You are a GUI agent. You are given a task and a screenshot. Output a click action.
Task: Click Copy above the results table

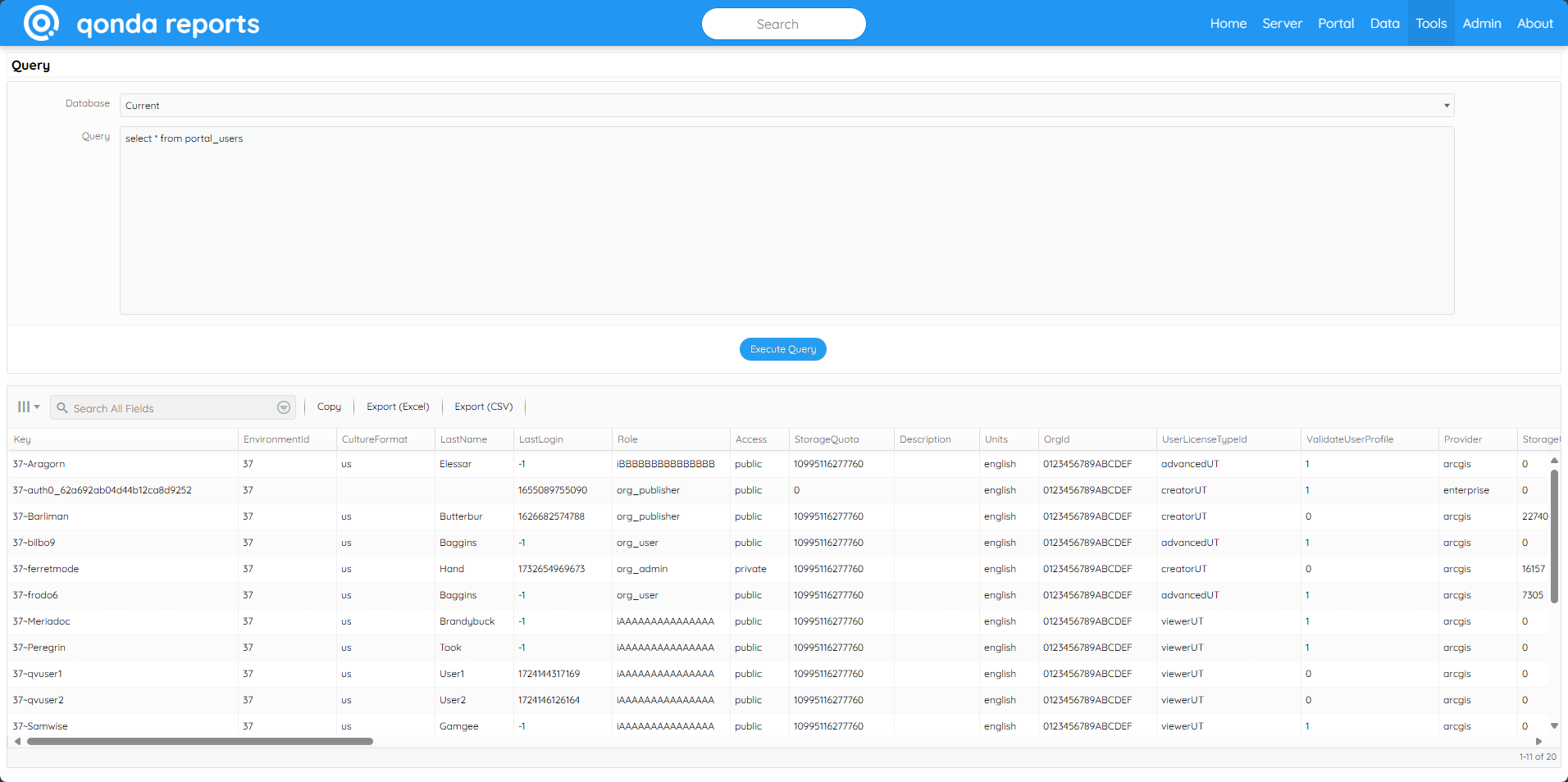[x=329, y=406]
